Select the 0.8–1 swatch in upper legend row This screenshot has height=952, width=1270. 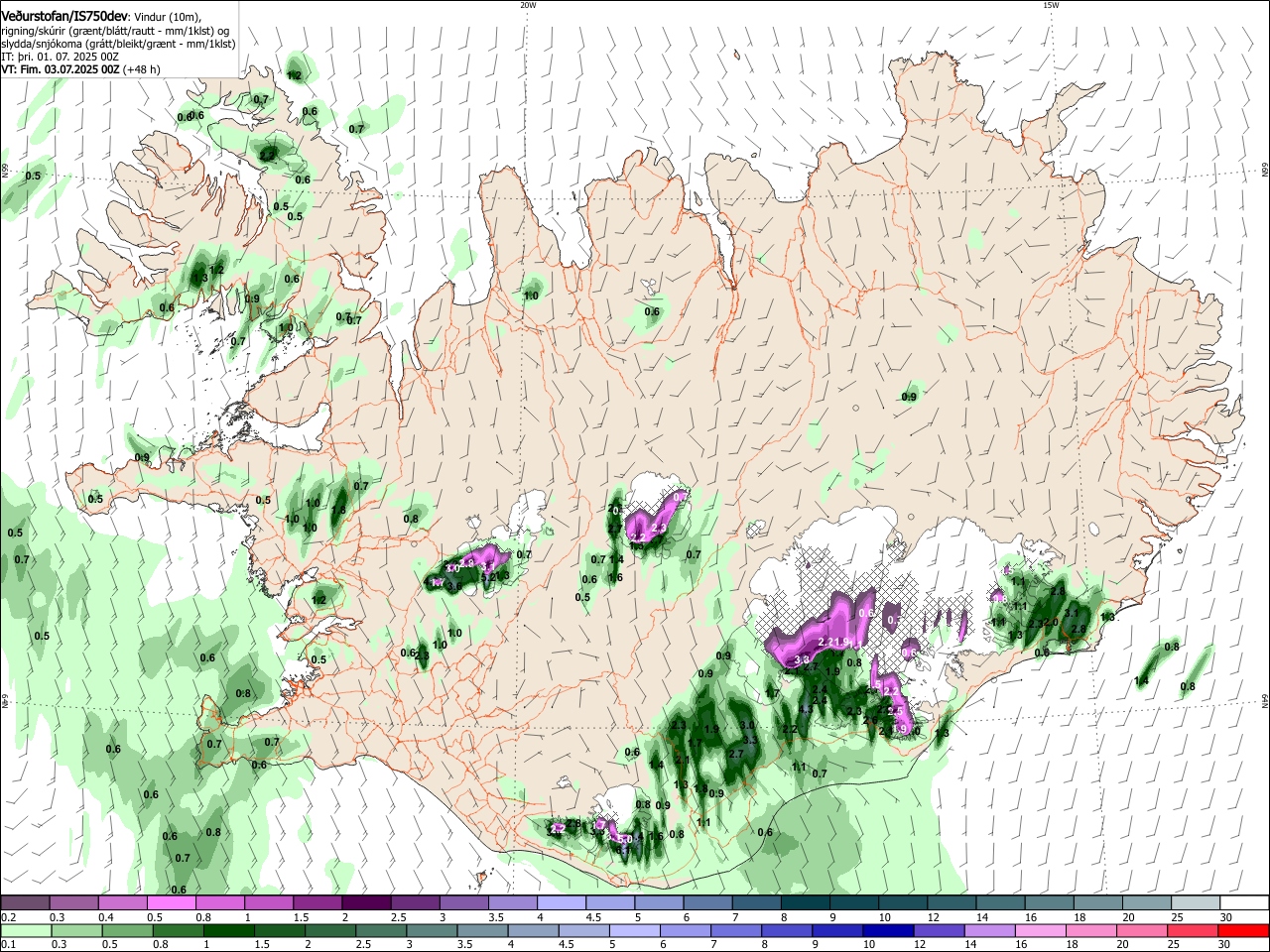(x=219, y=902)
